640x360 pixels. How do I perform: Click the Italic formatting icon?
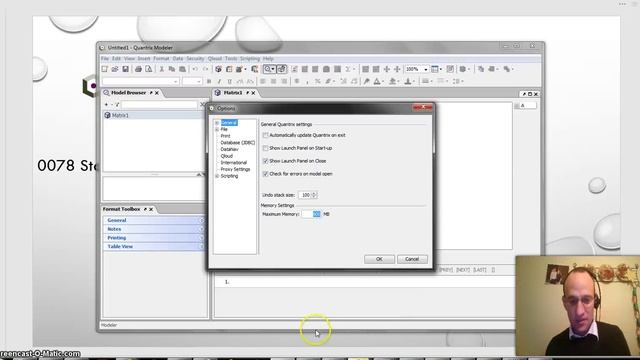pos(219,81)
